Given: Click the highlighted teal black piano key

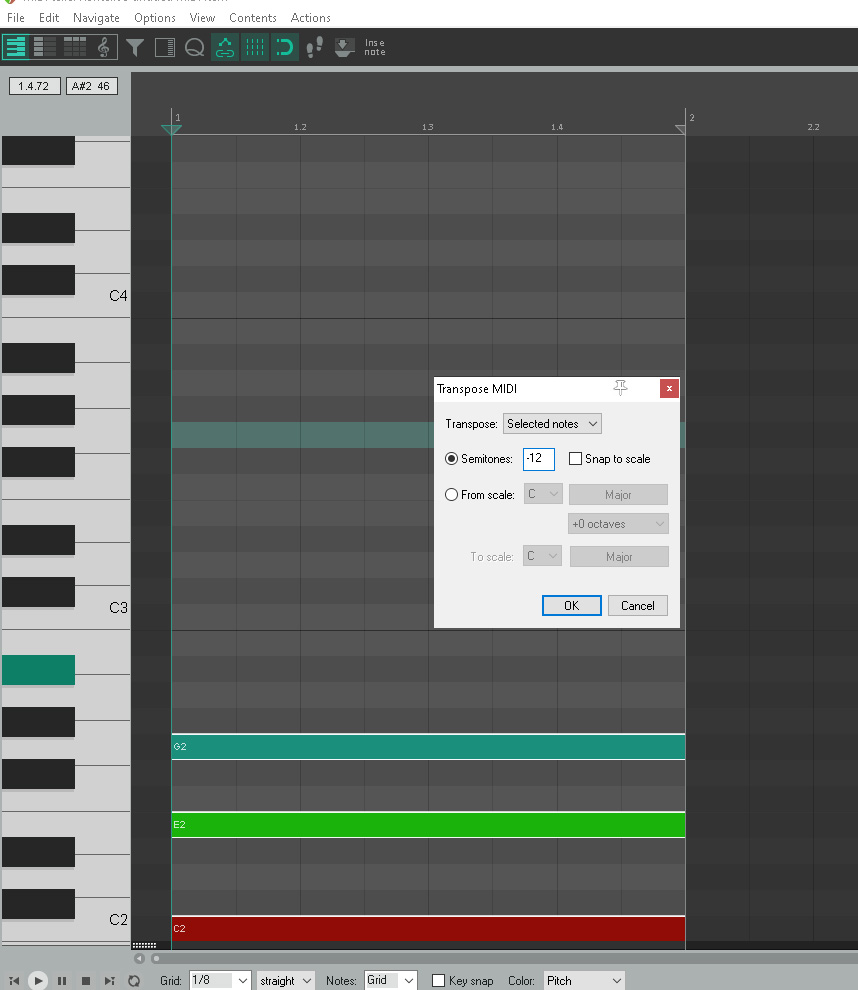Looking at the screenshot, I should [39, 670].
